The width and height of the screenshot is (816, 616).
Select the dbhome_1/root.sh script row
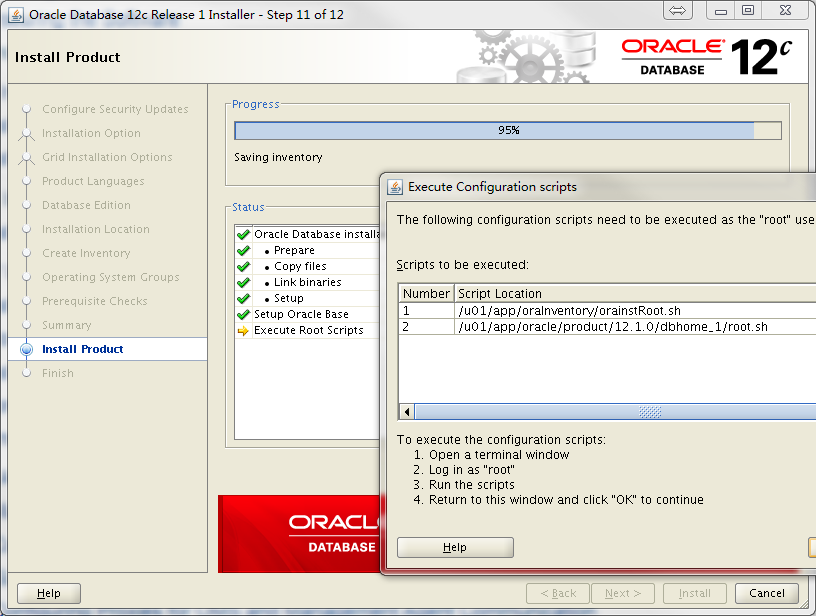pos(607,327)
